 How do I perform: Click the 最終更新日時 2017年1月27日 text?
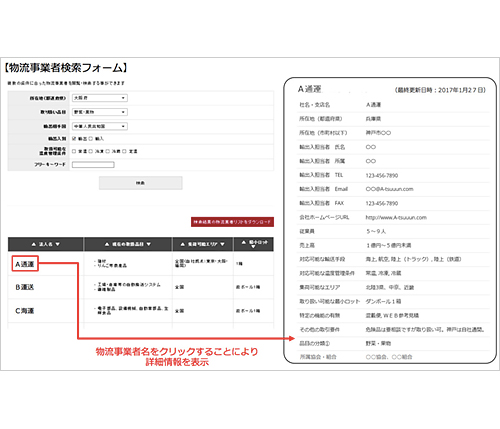(x=440, y=90)
